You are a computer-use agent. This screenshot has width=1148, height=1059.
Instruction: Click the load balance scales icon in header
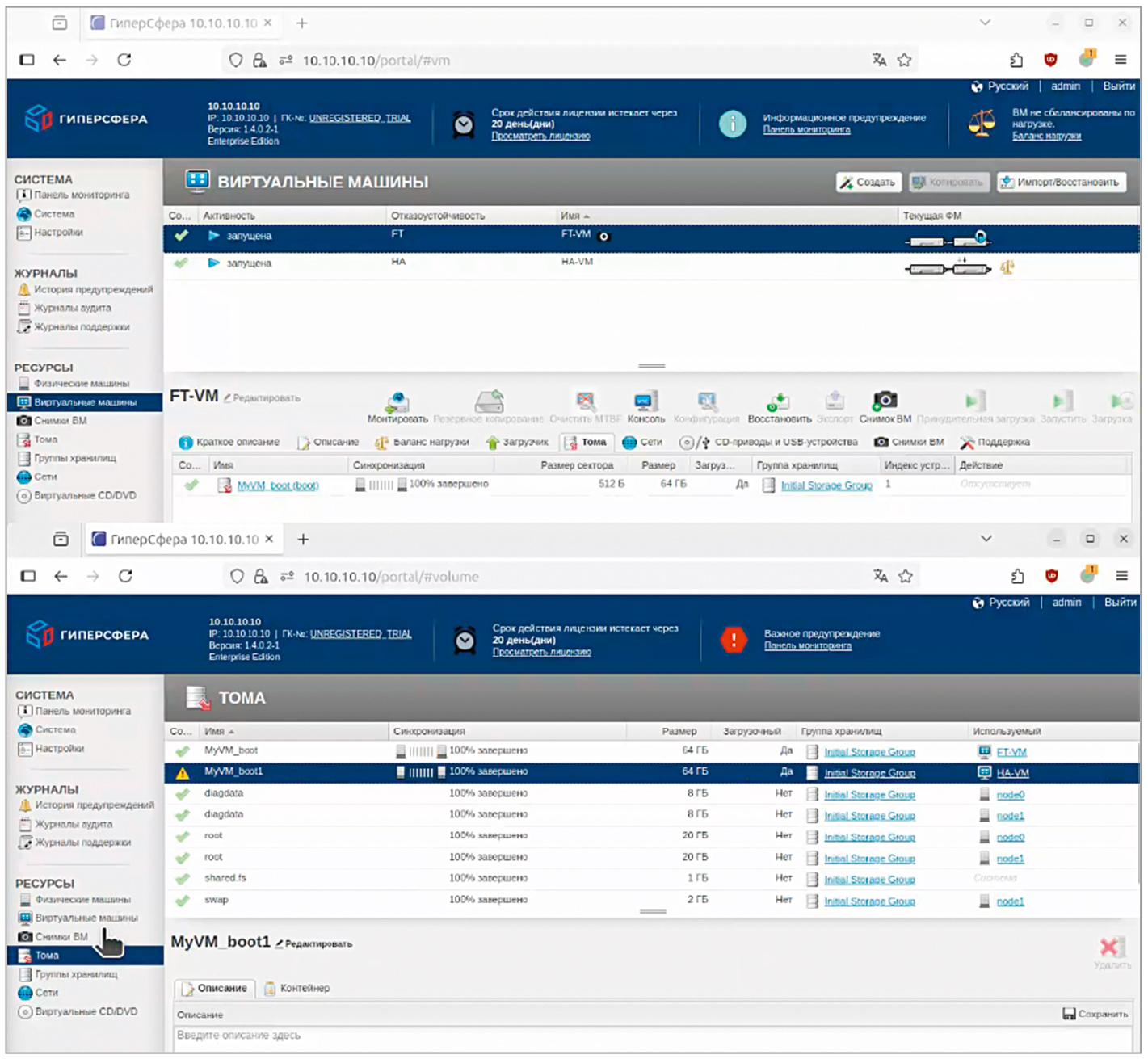point(982,124)
